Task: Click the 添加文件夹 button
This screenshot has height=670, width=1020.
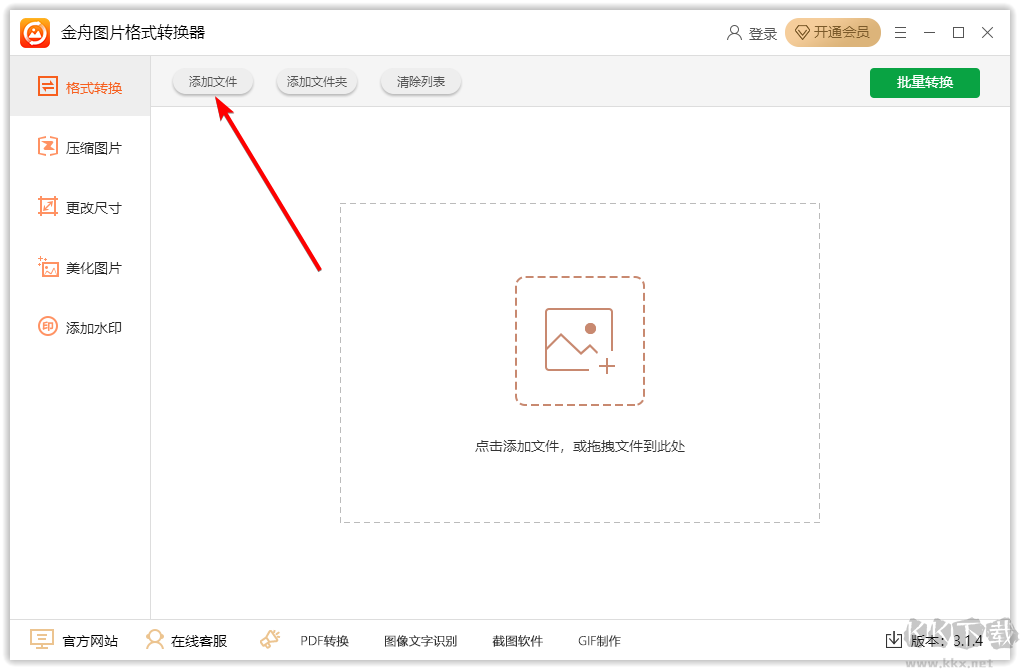Action: coord(316,82)
